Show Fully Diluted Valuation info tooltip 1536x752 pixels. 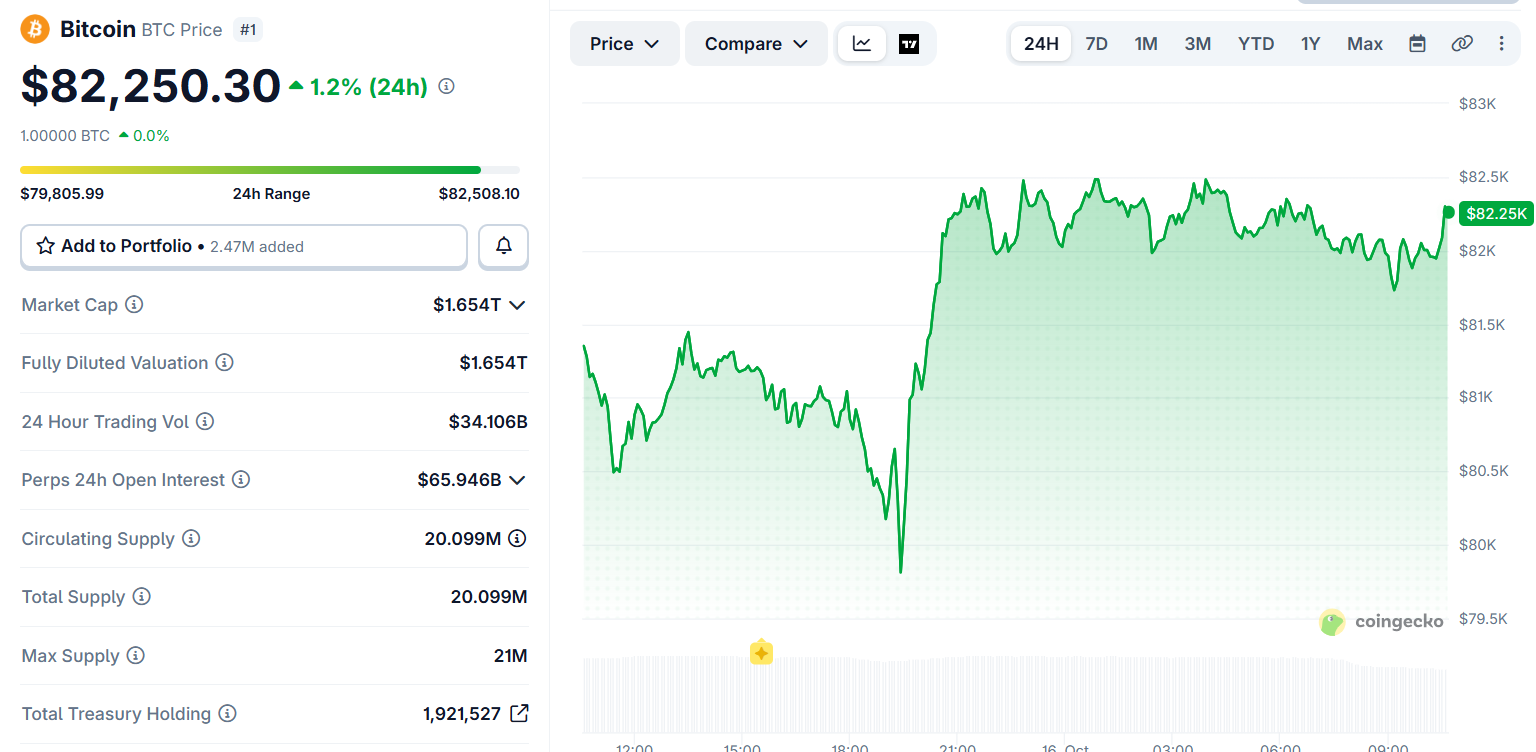pyautogui.click(x=225, y=363)
